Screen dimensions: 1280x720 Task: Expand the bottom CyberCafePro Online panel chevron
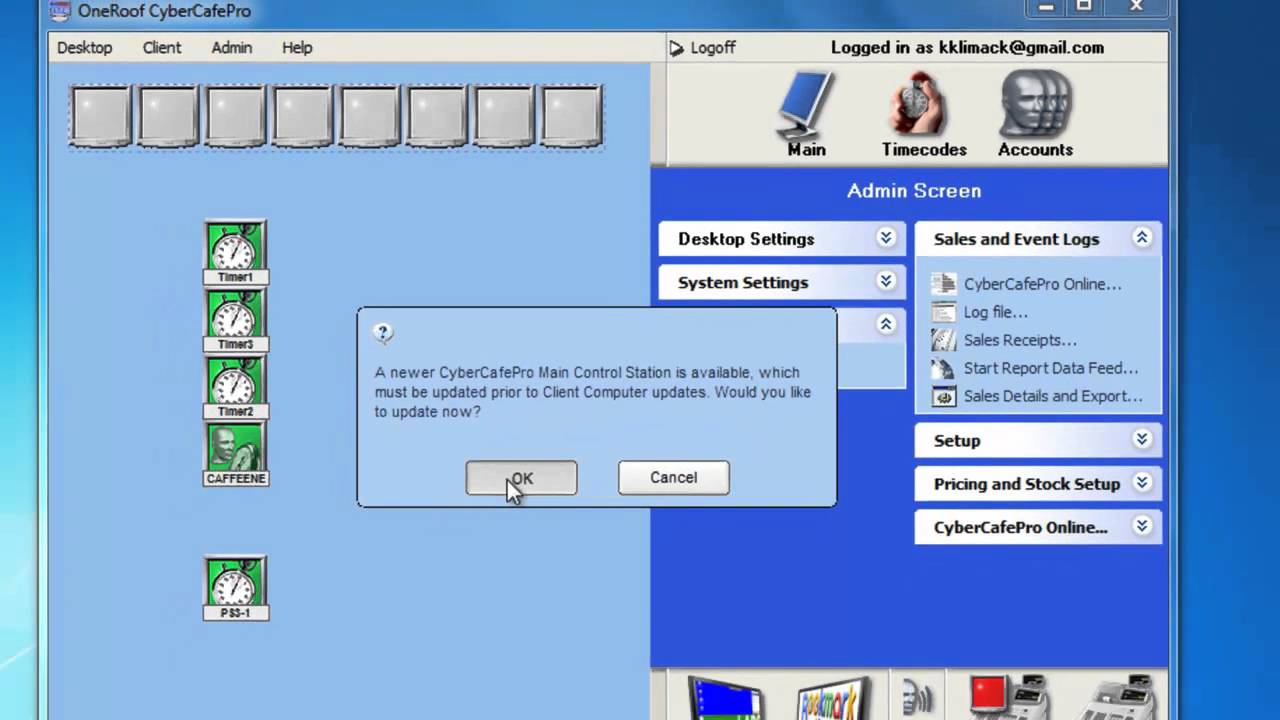click(1141, 525)
